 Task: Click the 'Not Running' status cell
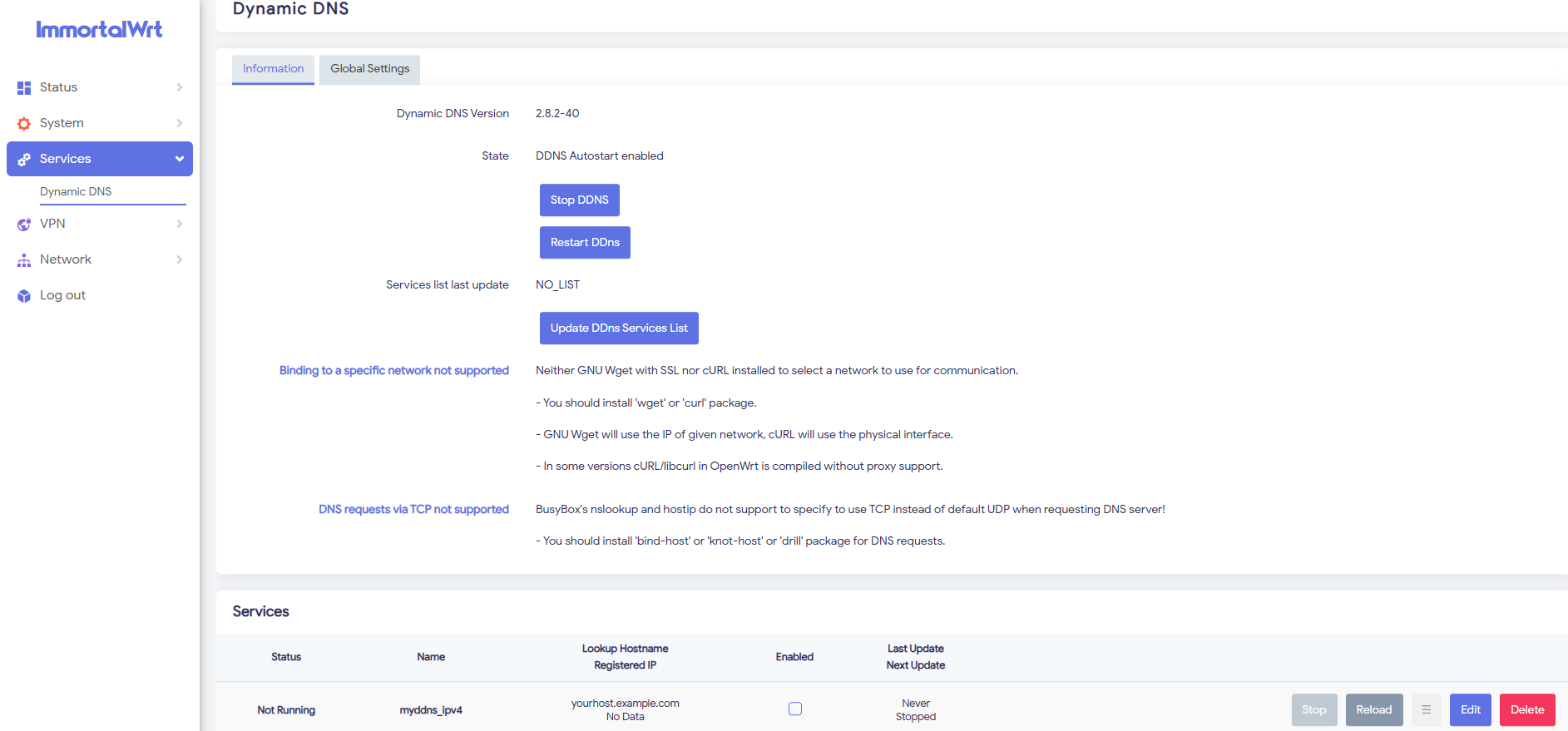tap(286, 709)
